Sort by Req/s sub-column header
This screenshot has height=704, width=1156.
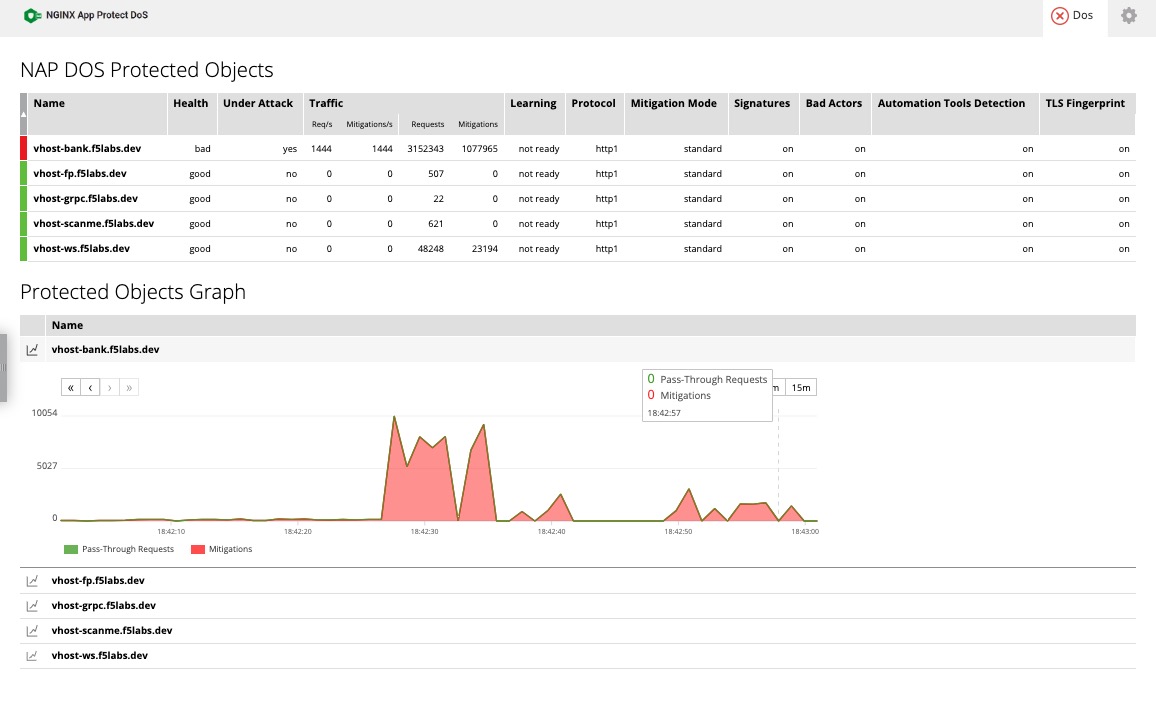[x=322, y=124]
